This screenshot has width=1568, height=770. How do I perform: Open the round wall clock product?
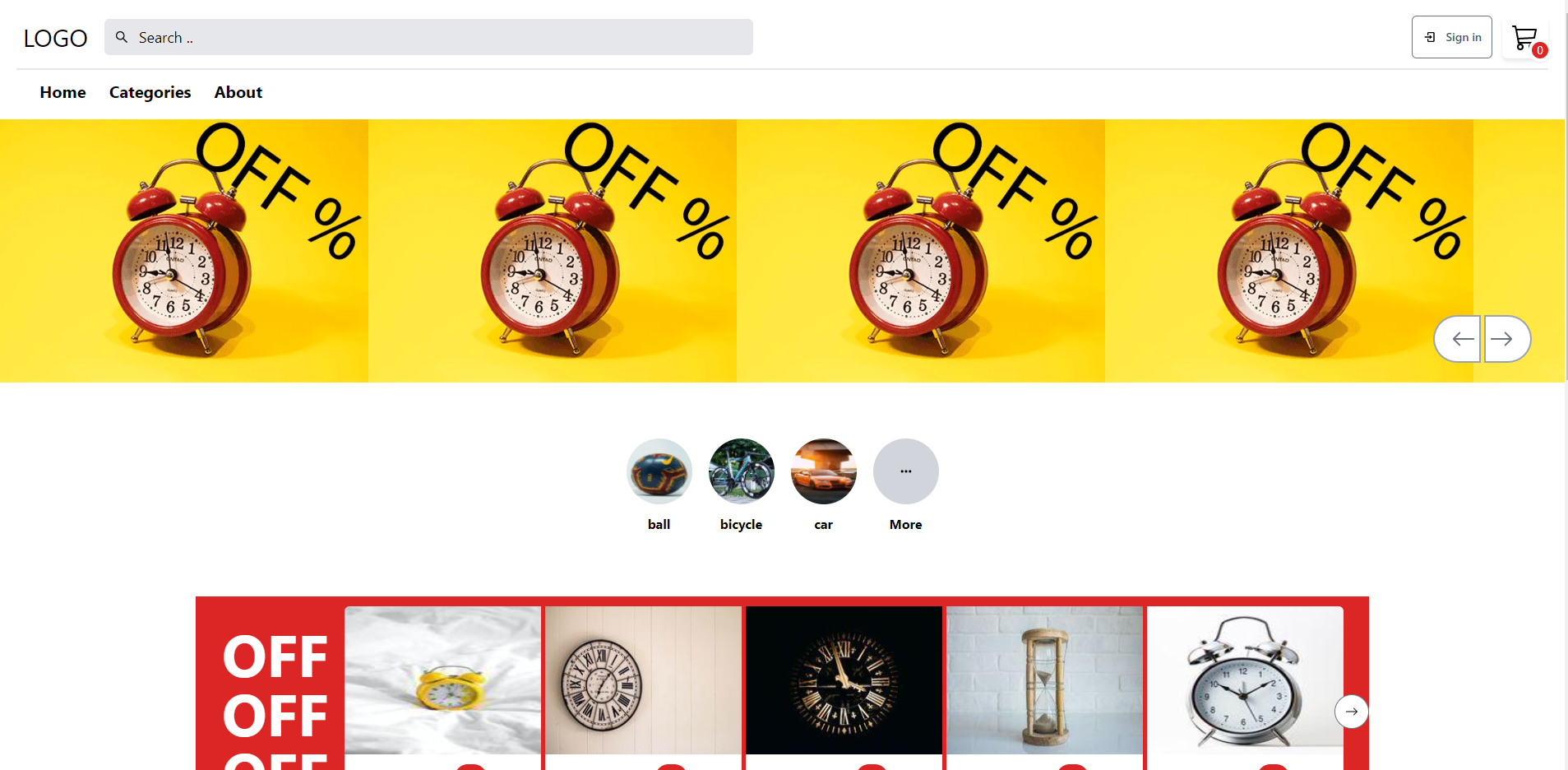pyautogui.click(x=644, y=680)
